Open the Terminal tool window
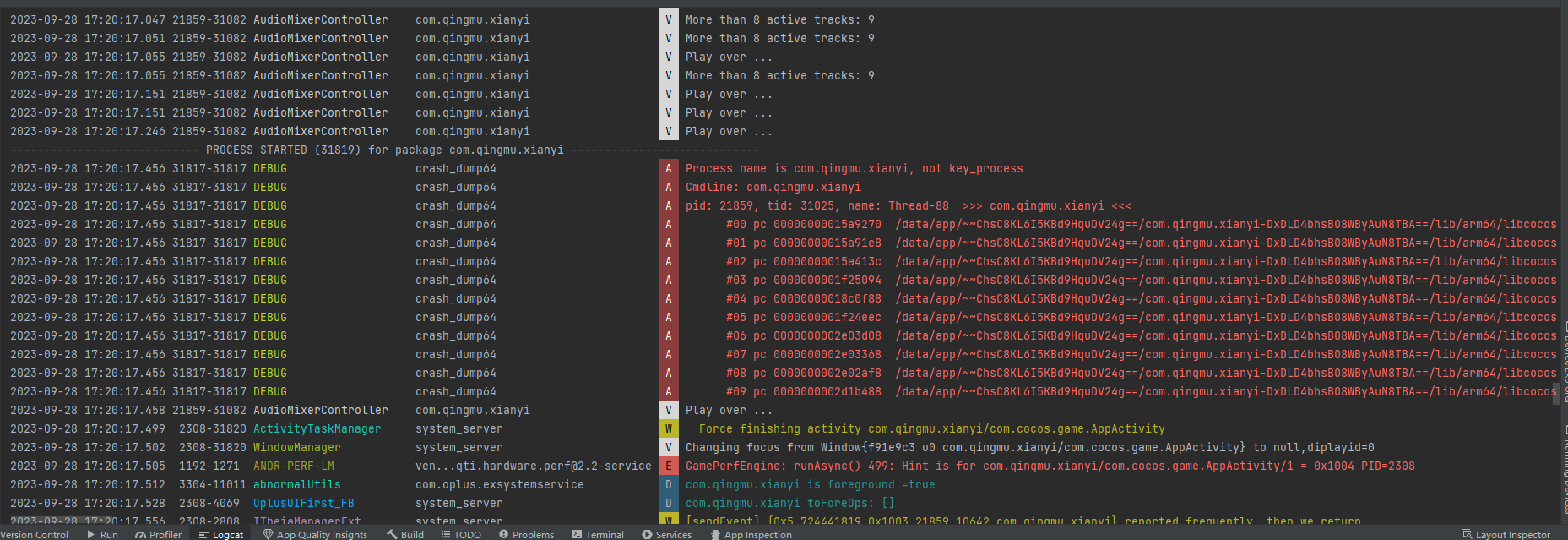This screenshot has width=1568, height=540. coord(598,534)
